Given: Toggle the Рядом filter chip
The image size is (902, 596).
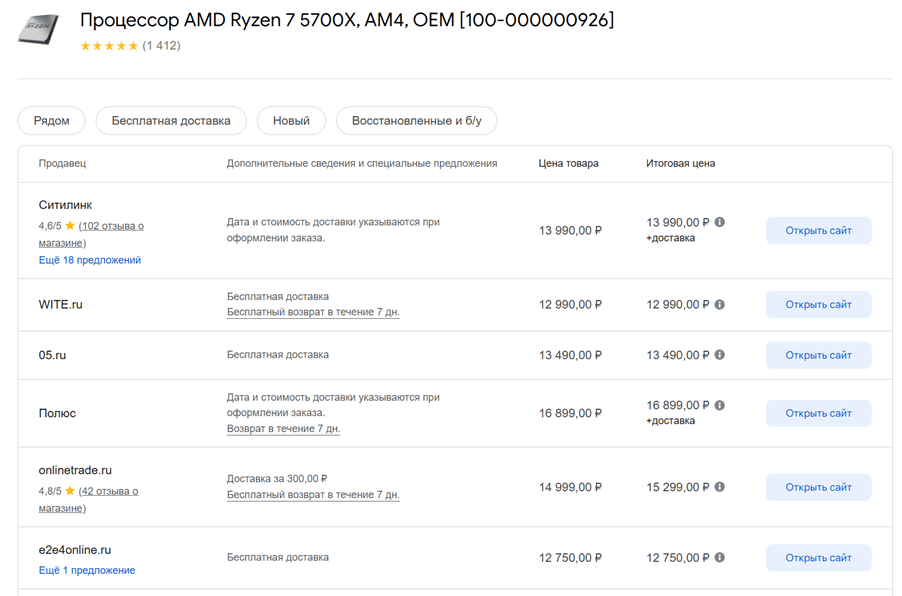Looking at the screenshot, I should (52, 121).
